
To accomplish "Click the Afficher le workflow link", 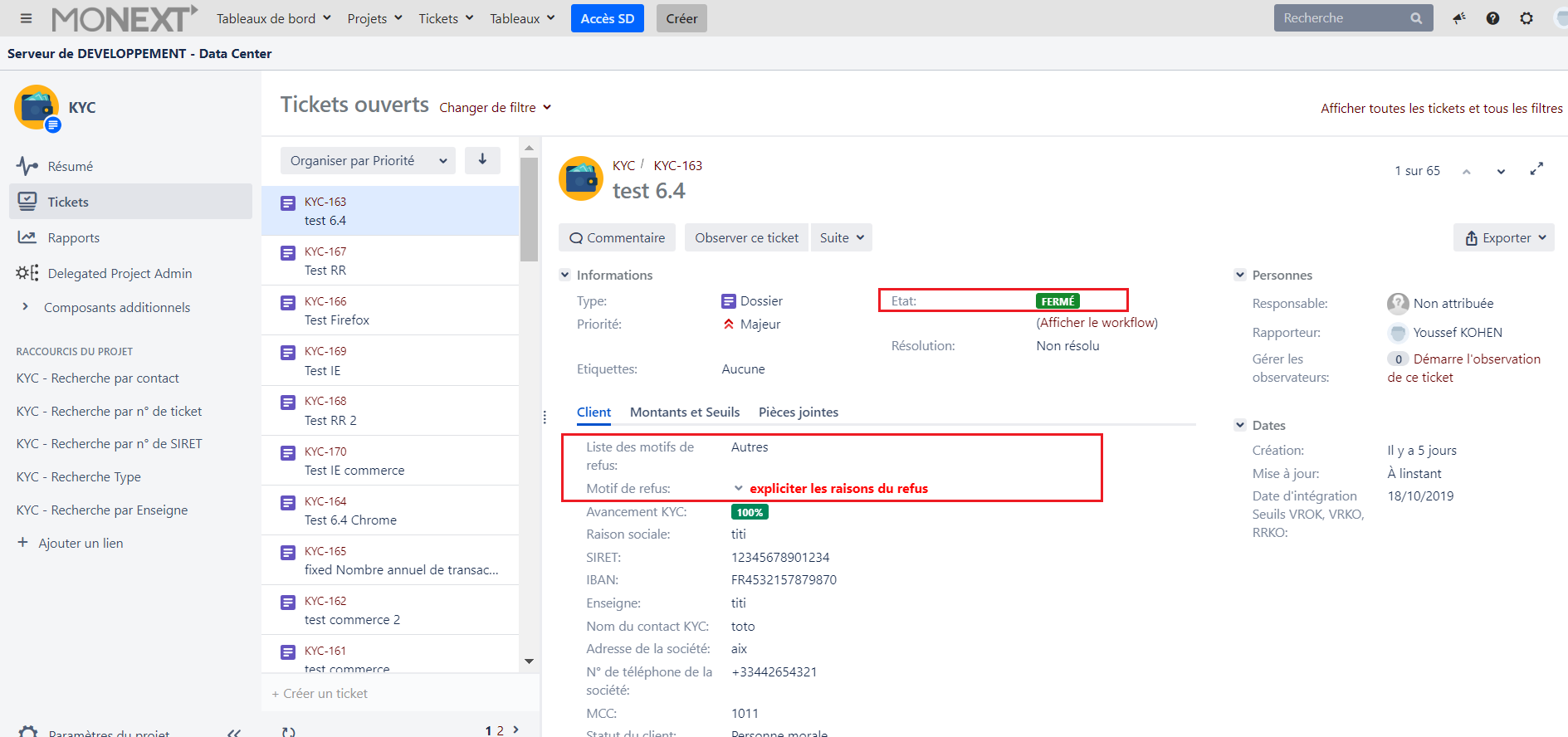I will 1097,322.
